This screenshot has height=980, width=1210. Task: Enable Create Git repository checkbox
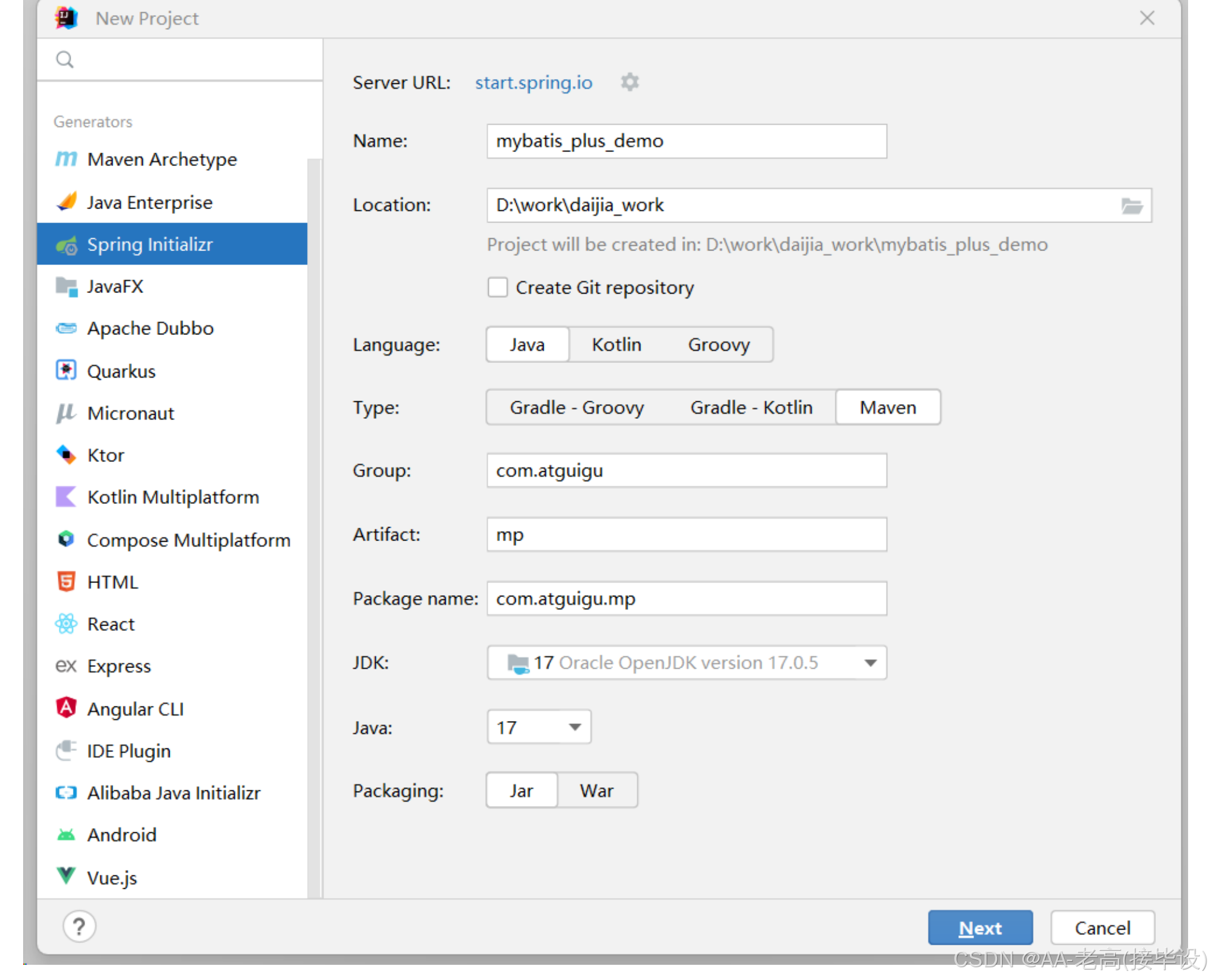coord(497,287)
